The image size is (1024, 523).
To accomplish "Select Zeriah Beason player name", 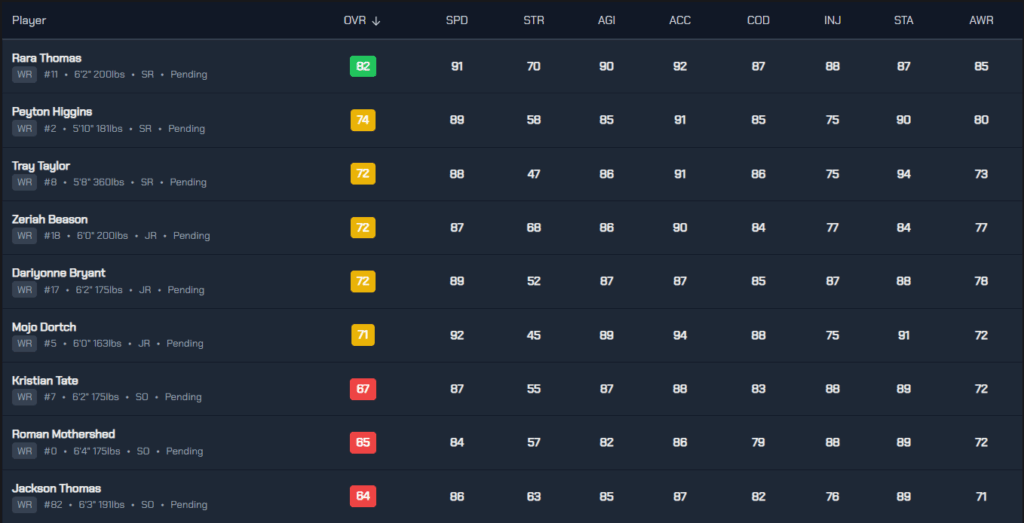I will coord(49,219).
